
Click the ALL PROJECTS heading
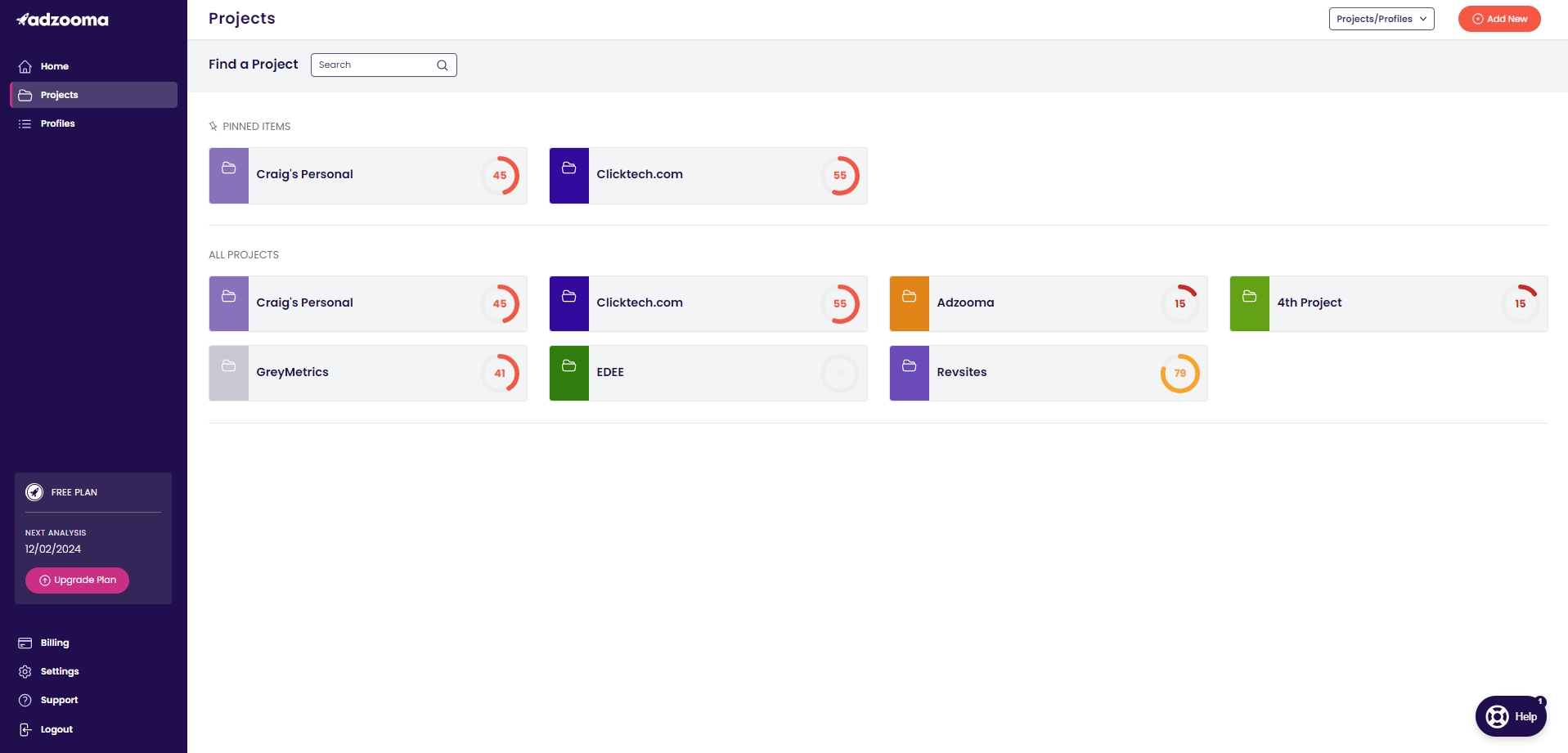244,255
